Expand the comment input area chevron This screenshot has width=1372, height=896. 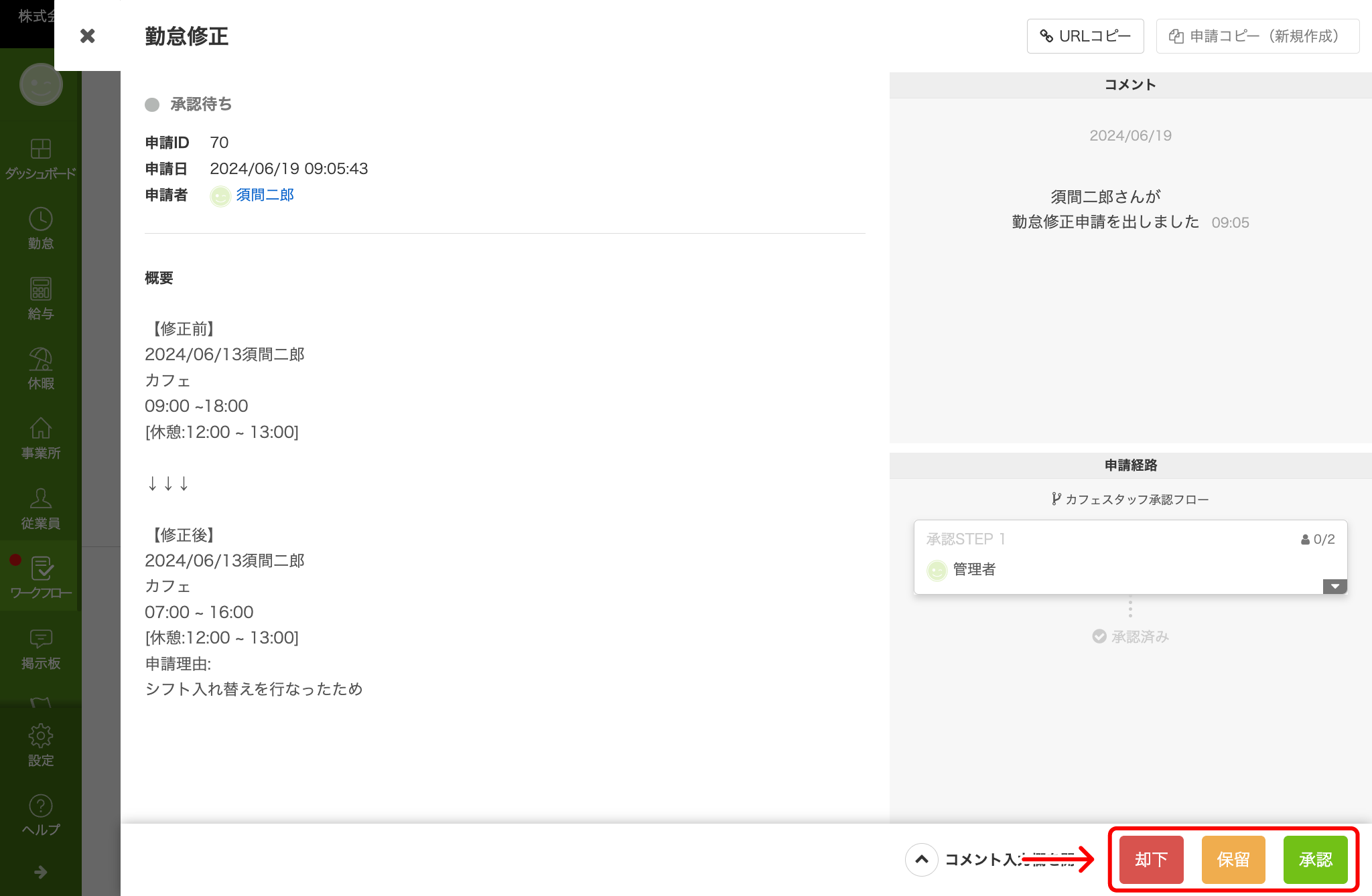921,860
